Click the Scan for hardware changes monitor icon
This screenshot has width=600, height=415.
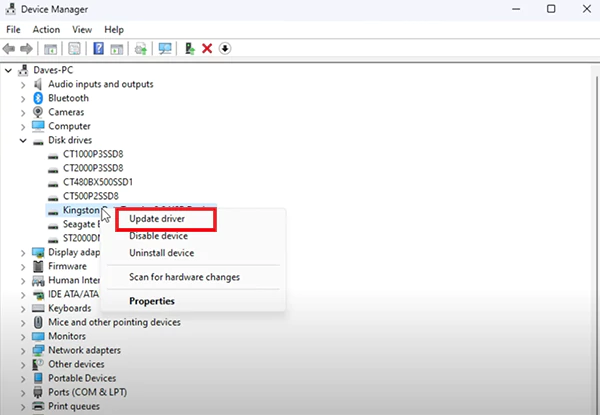[x=165, y=49]
